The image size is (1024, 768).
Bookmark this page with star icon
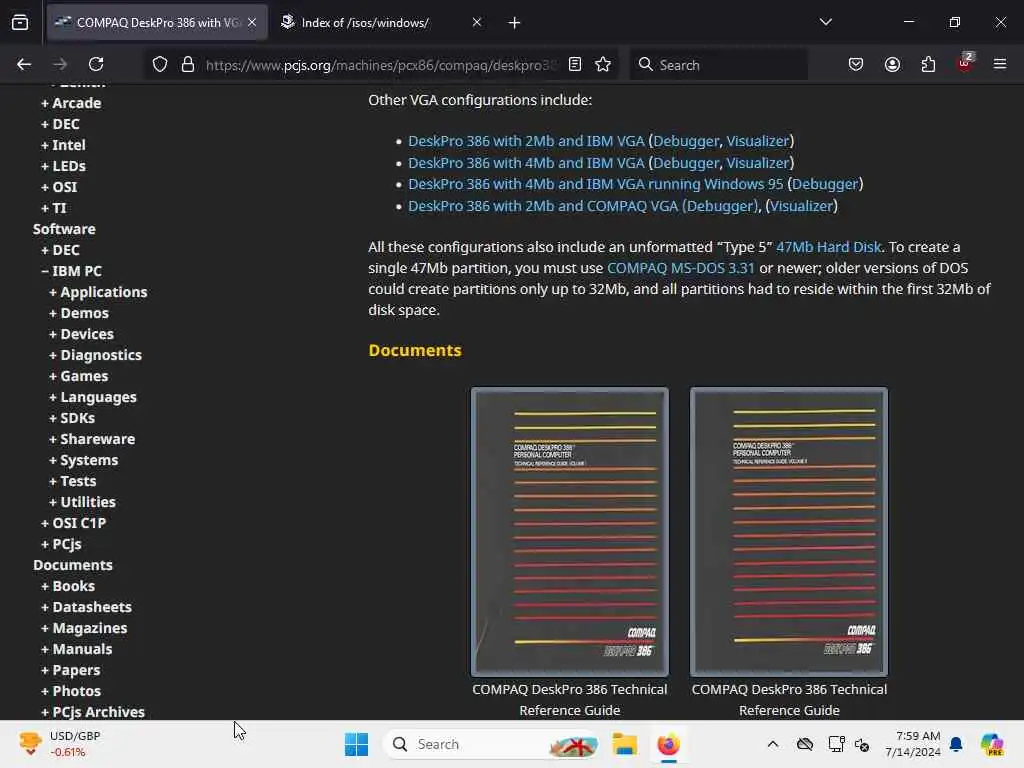pos(603,64)
